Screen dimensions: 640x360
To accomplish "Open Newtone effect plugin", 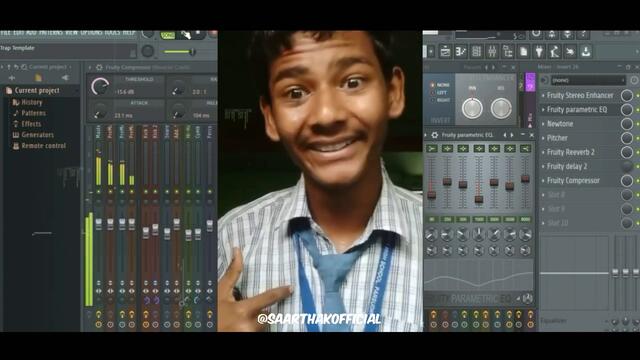I will pos(560,124).
